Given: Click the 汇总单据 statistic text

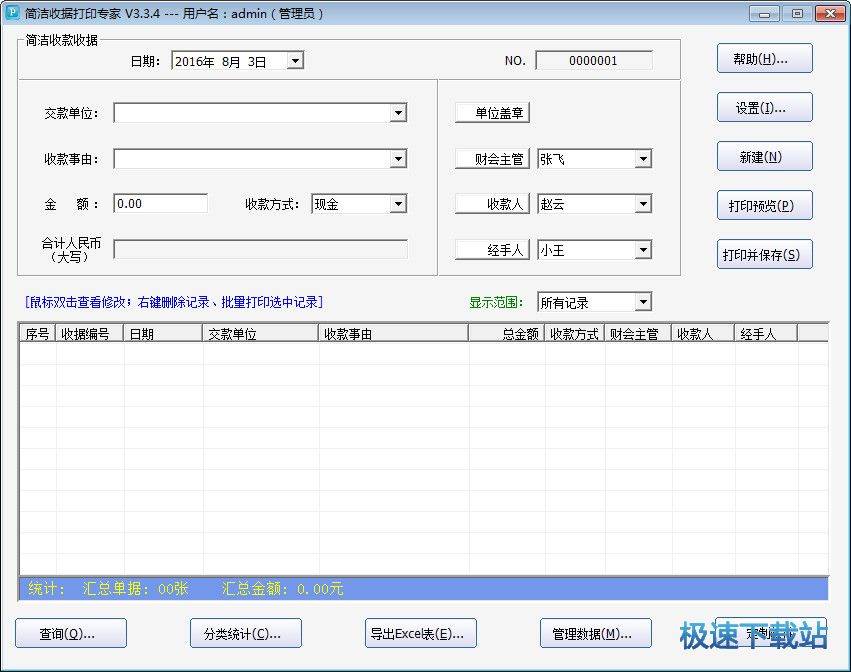Looking at the screenshot, I should [x=135, y=588].
